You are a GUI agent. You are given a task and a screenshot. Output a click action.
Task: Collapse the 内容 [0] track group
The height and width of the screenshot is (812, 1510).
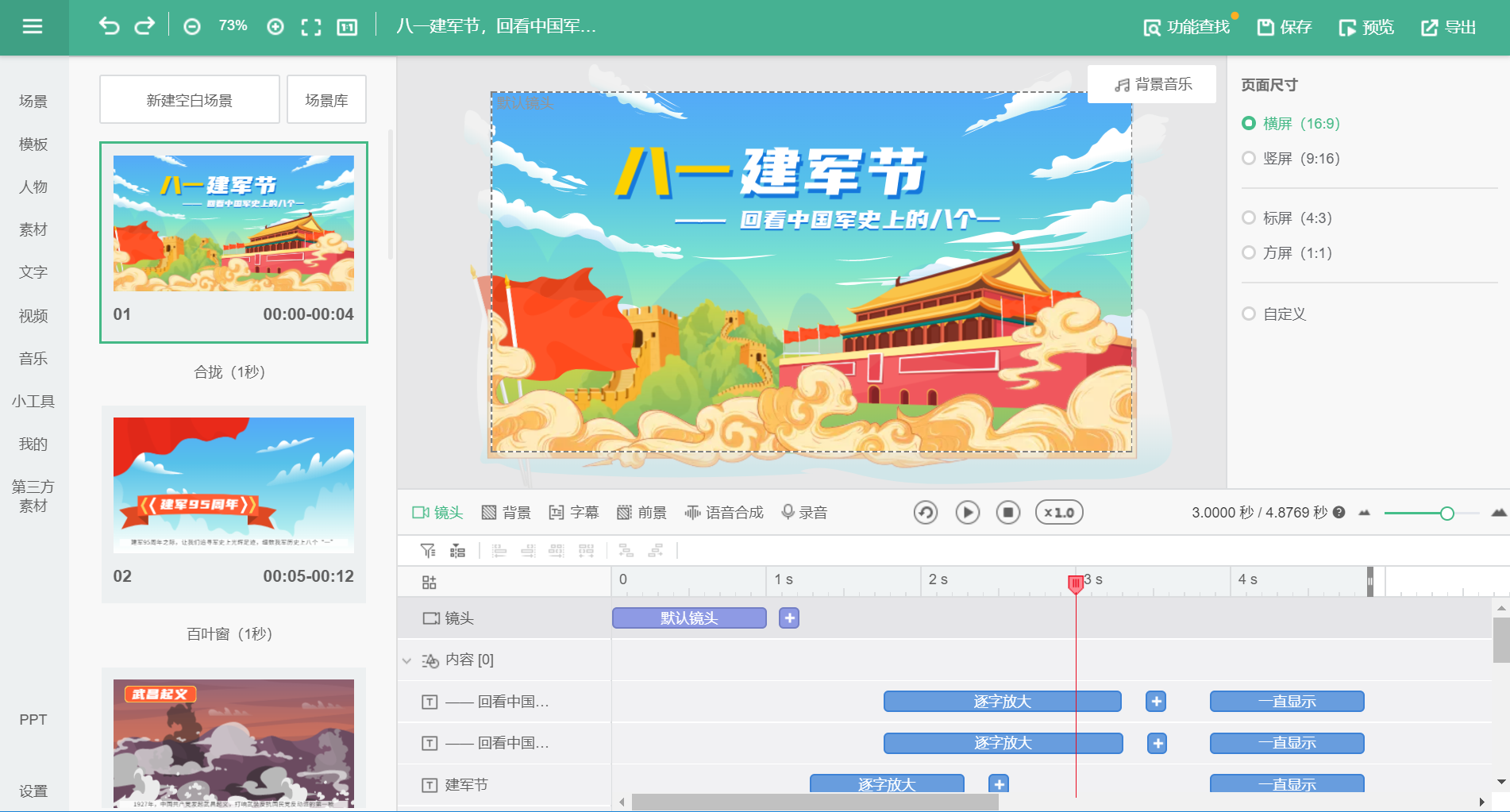point(406,660)
